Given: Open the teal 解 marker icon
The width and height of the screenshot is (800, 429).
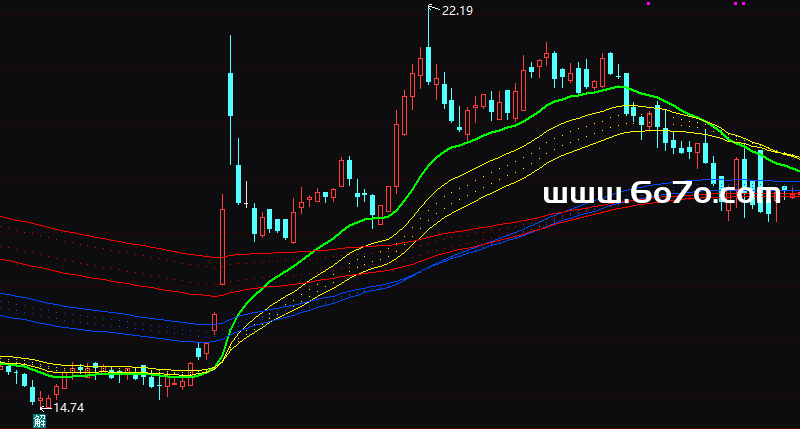Looking at the screenshot, I should pos(40,421).
